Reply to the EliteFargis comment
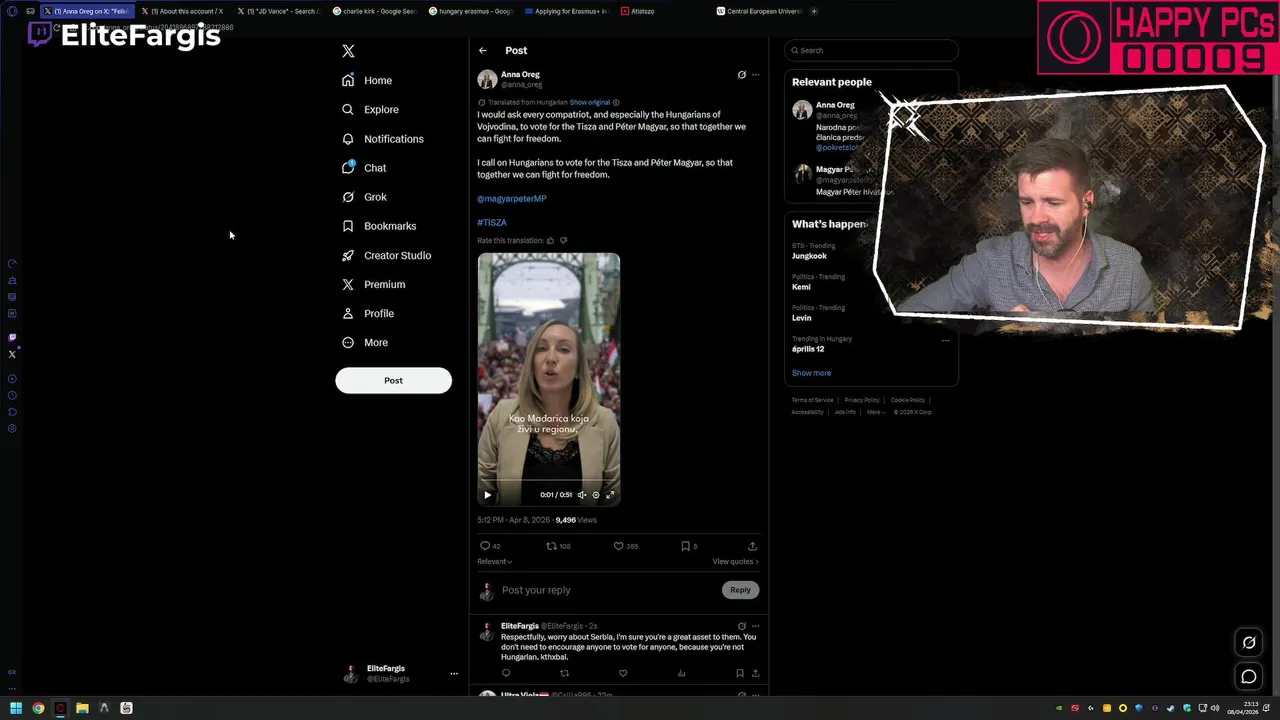The width and height of the screenshot is (1280, 720). coord(506,673)
